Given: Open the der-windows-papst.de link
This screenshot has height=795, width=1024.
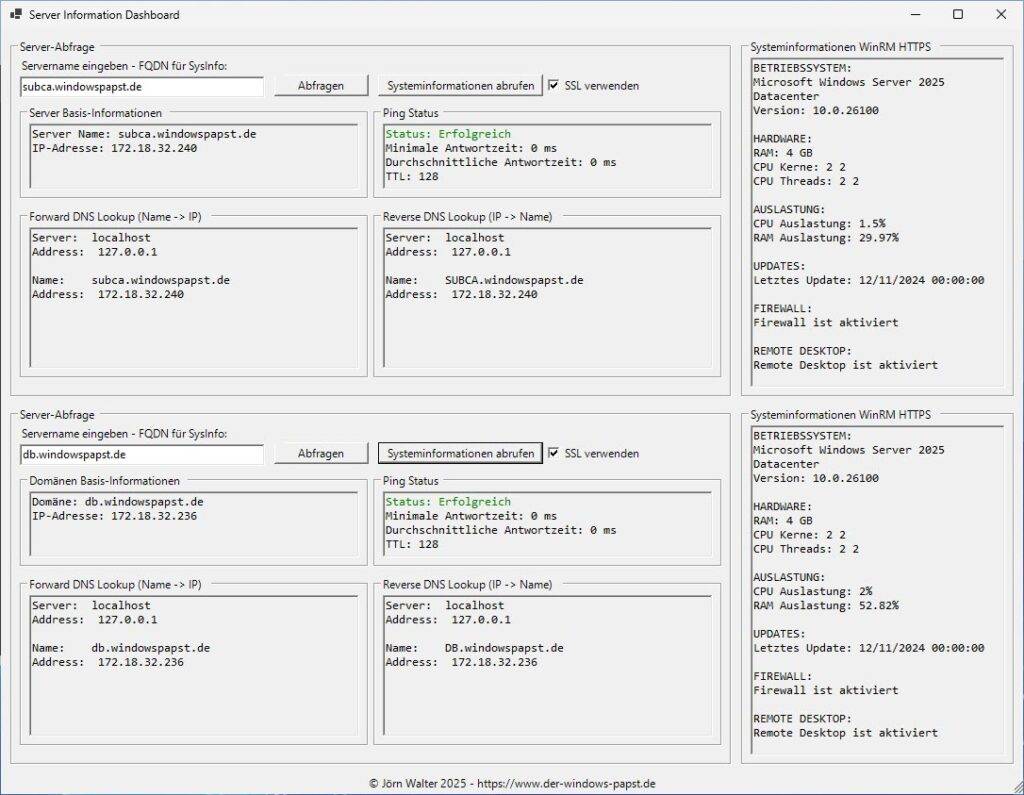Looking at the screenshot, I should 565,783.
